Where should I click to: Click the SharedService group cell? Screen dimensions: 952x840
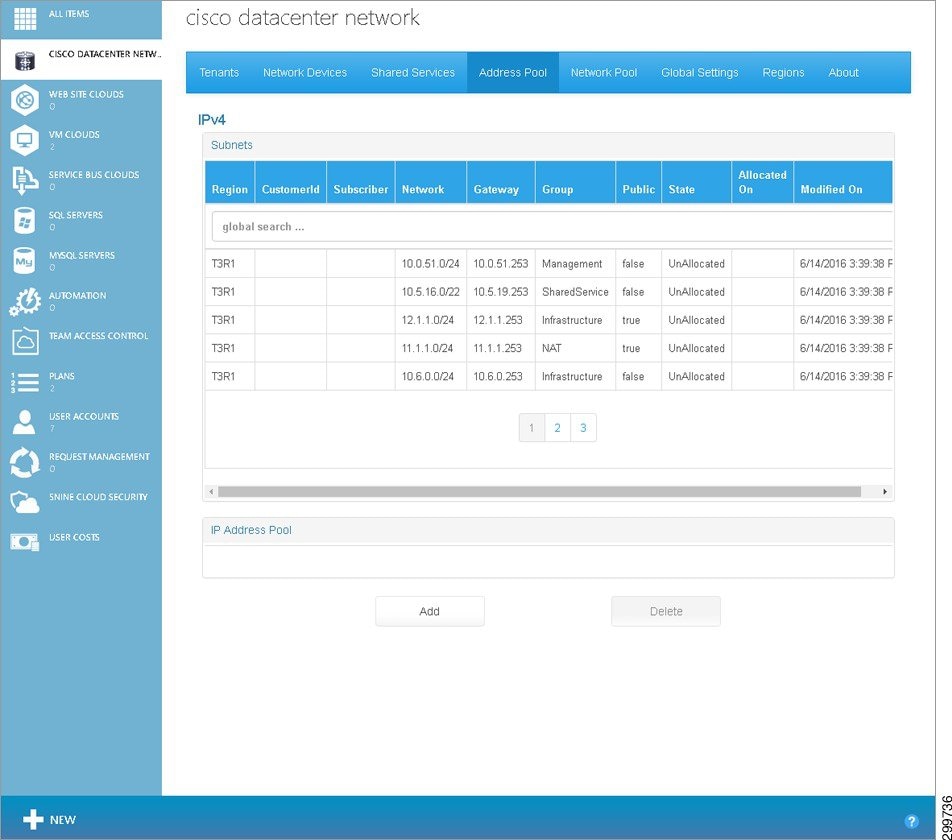tap(575, 292)
